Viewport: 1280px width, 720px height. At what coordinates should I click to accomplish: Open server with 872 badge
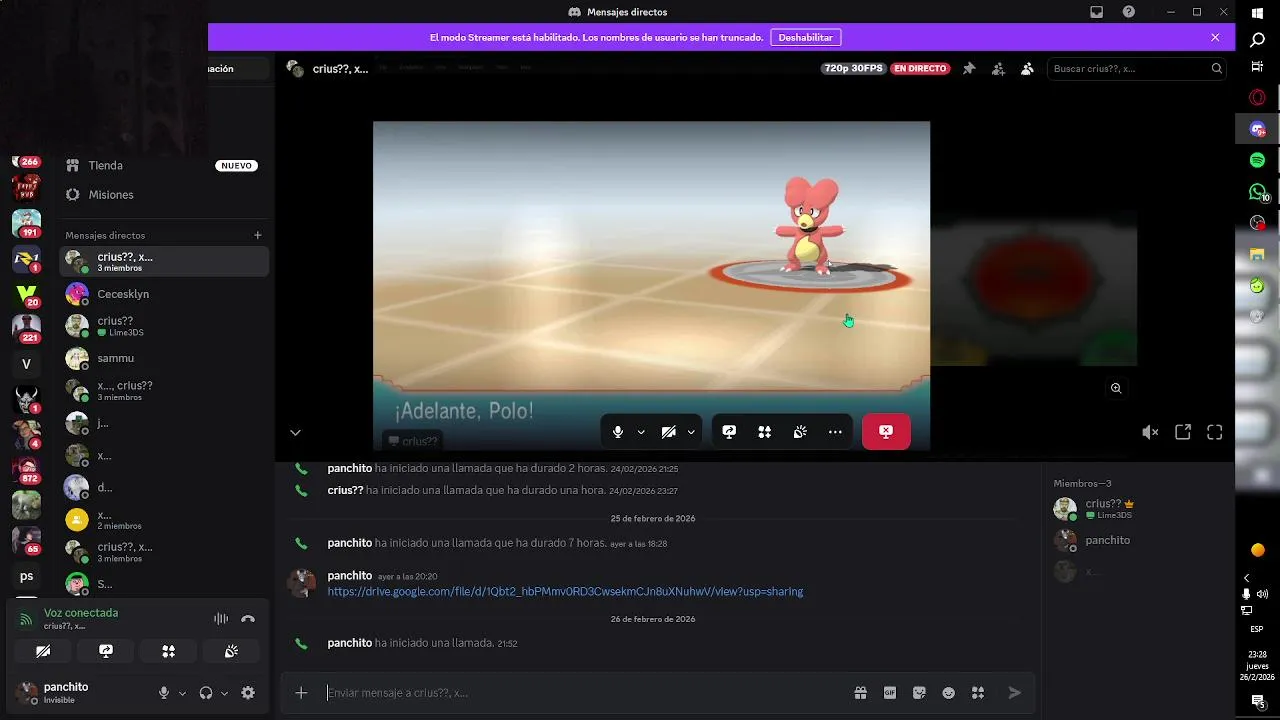tap(26, 468)
